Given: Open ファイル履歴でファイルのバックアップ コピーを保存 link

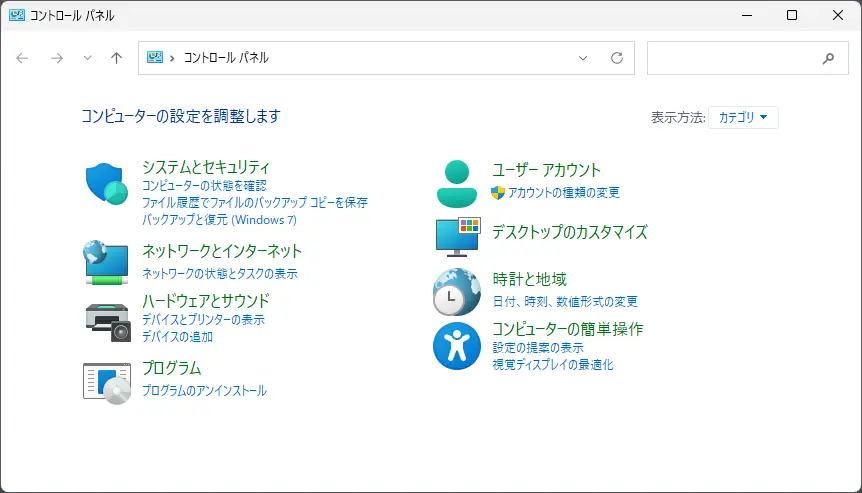Looking at the screenshot, I should pyautogui.click(x=255, y=202).
